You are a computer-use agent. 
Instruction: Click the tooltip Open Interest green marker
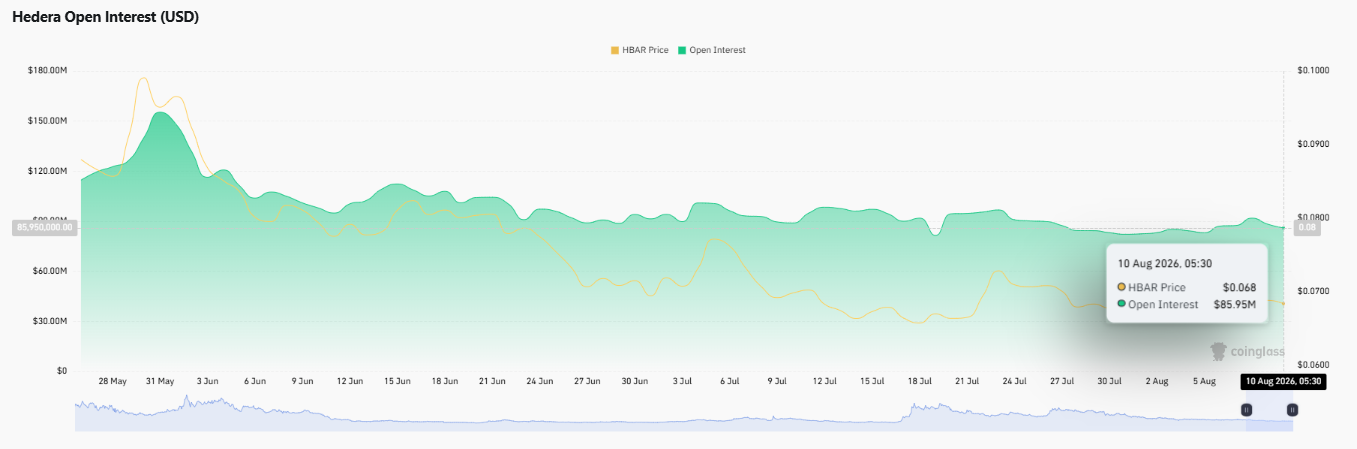pos(1122,304)
